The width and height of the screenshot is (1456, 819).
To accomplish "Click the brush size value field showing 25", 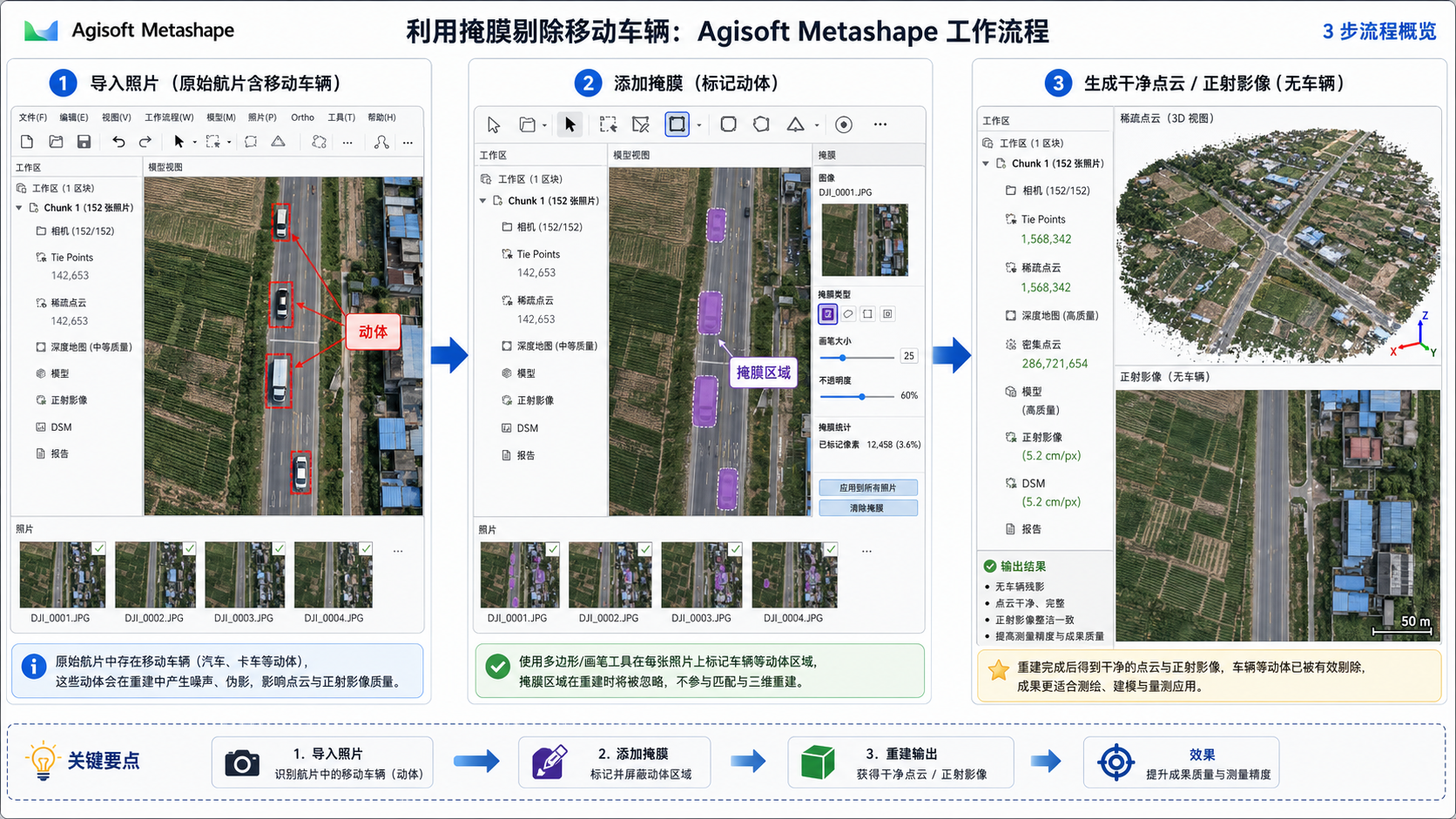I will point(909,356).
